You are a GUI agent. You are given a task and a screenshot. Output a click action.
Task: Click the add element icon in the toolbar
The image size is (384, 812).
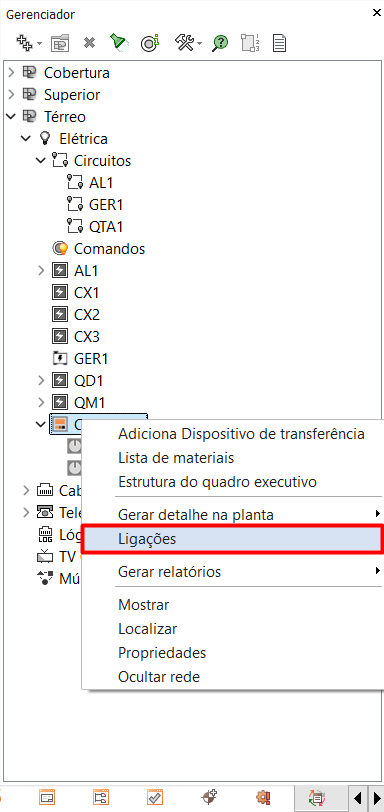point(24,42)
